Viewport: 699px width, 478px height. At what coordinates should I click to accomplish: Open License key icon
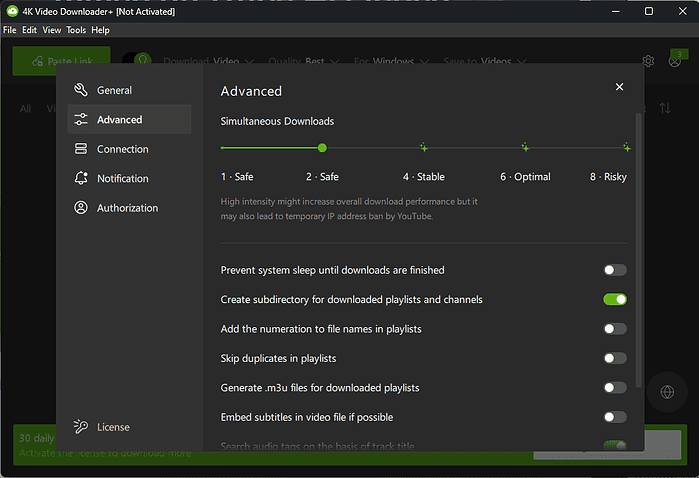tap(80, 427)
